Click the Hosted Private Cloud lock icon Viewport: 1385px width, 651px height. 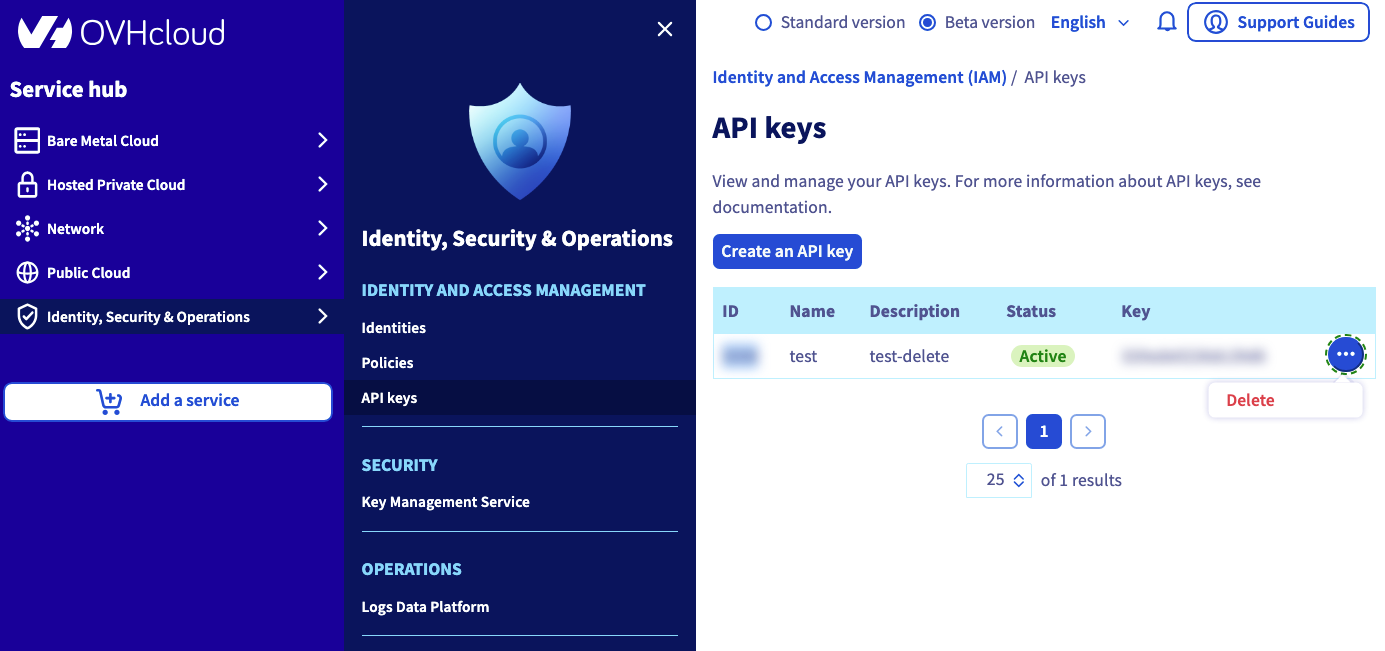click(x=27, y=185)
